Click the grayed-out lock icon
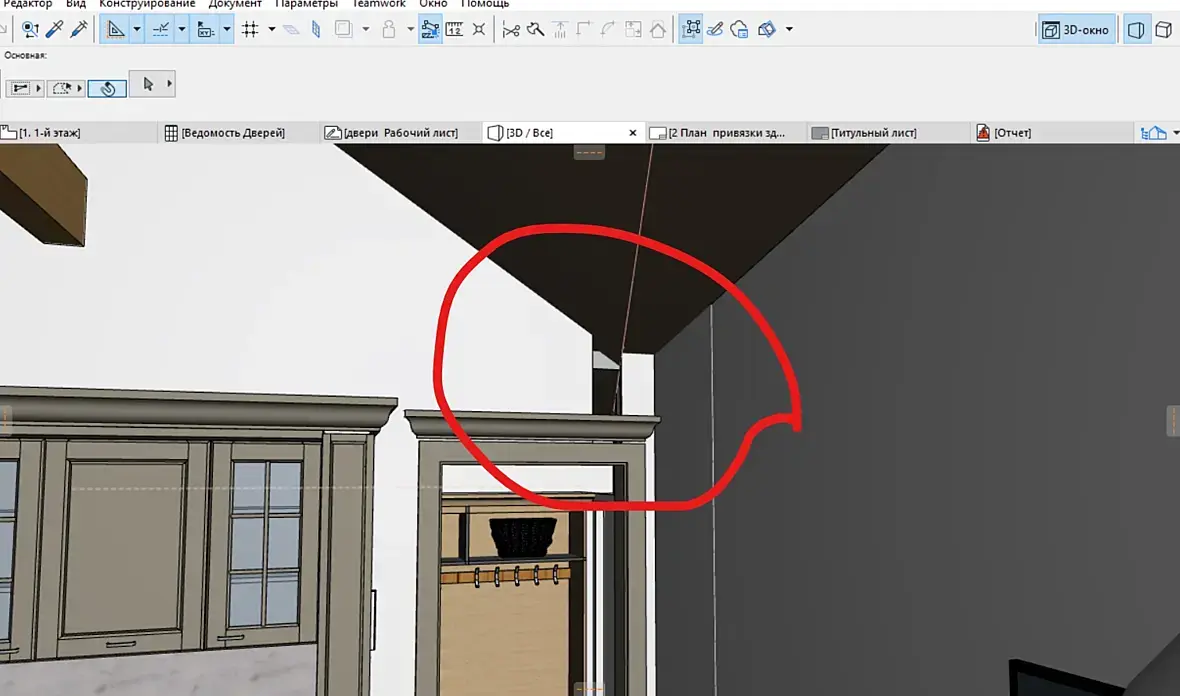Image resolution: width=1180 pixels, height=696 pixels. pos(388,29)
